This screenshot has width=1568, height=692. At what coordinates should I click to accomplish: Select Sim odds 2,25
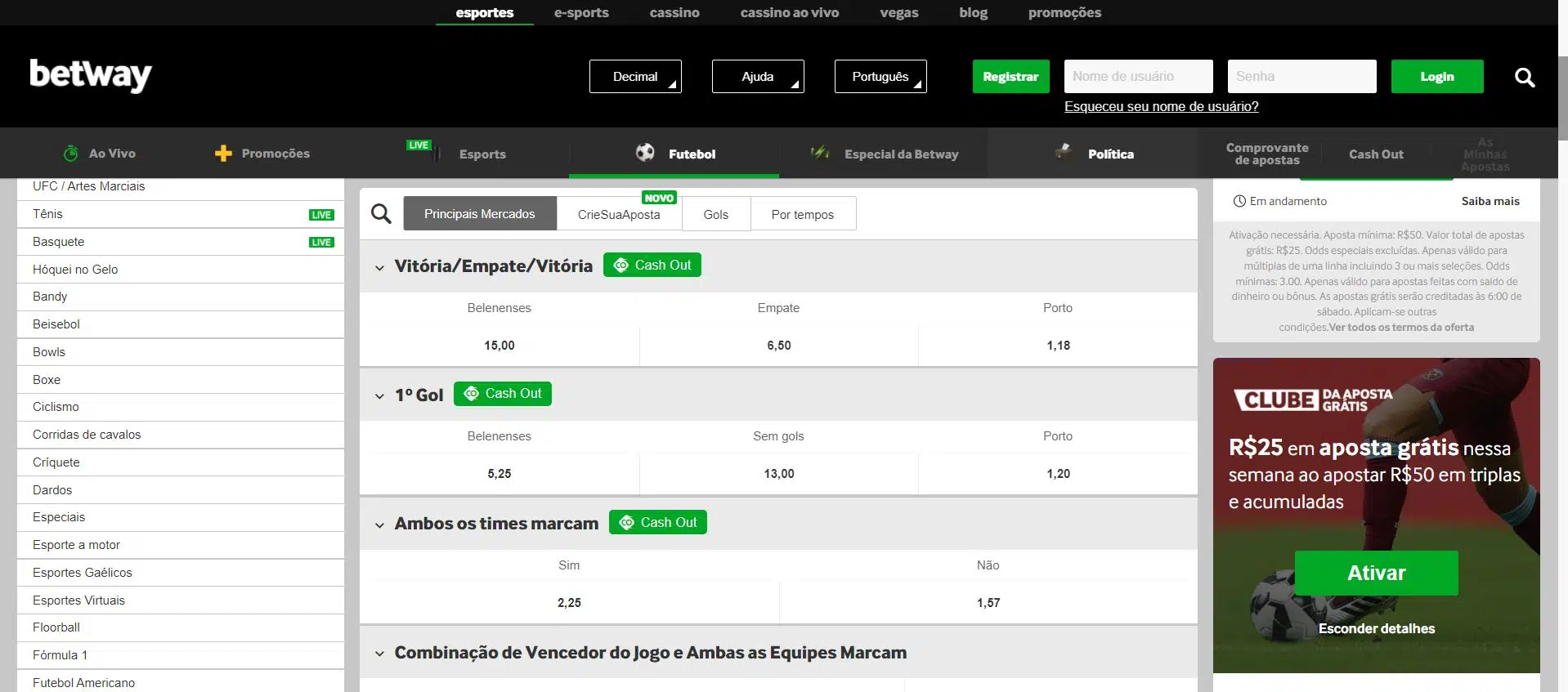(x=569, y=603)
